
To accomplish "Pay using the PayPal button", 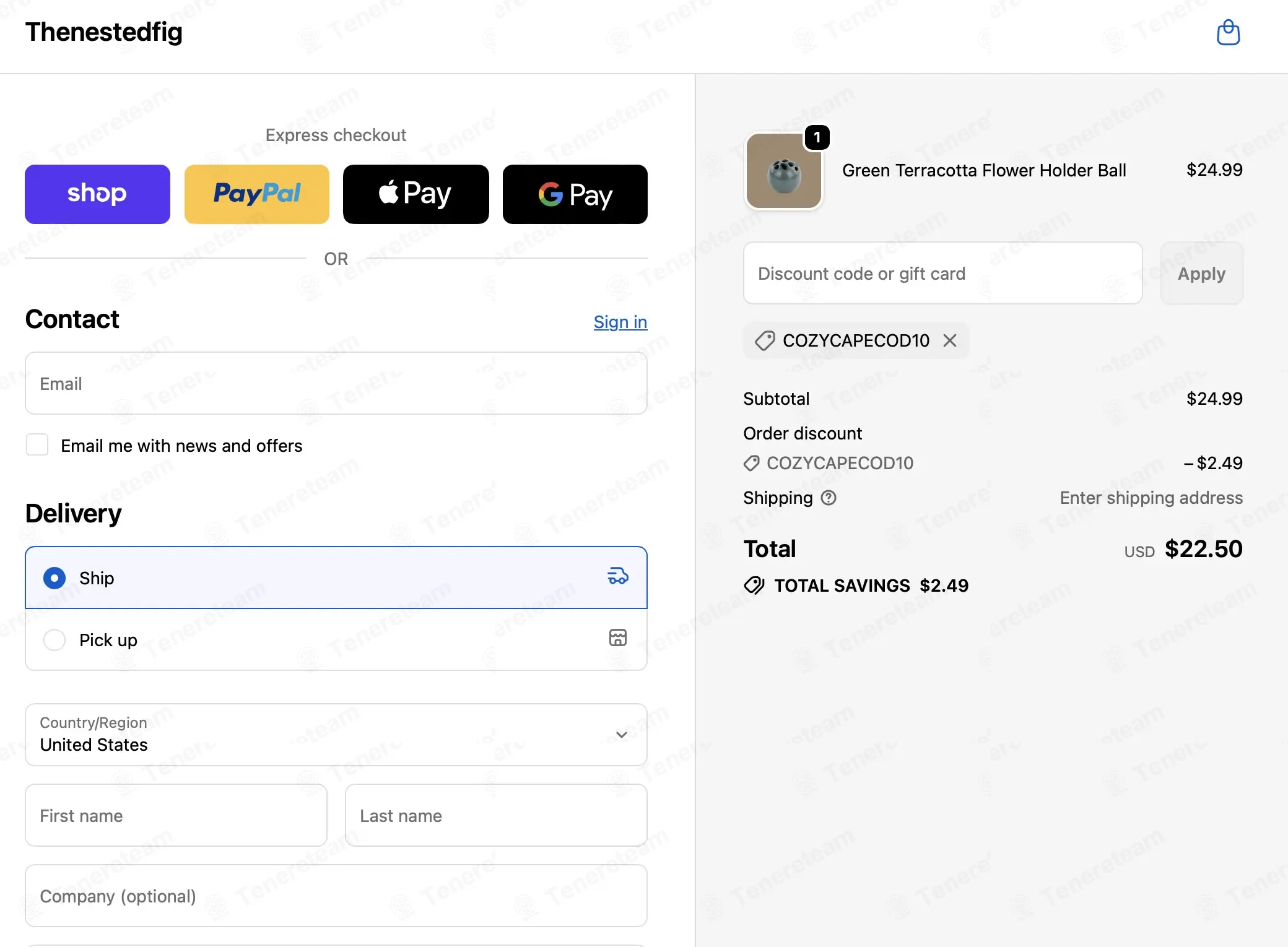I will pyautogui.click(x=257, y=194).
